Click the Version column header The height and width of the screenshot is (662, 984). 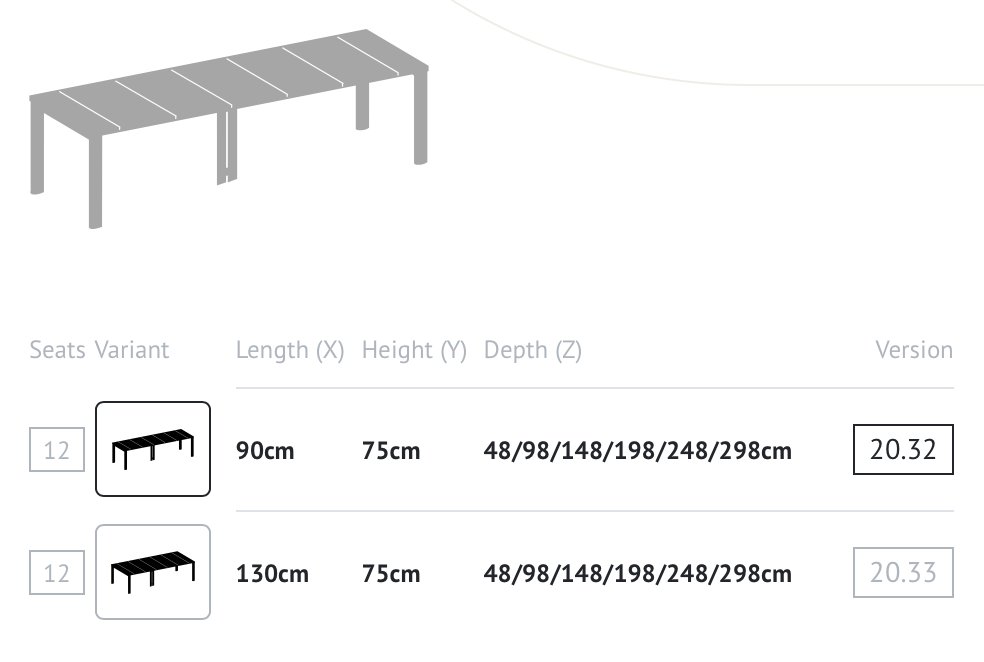click(x=914, y=350)
